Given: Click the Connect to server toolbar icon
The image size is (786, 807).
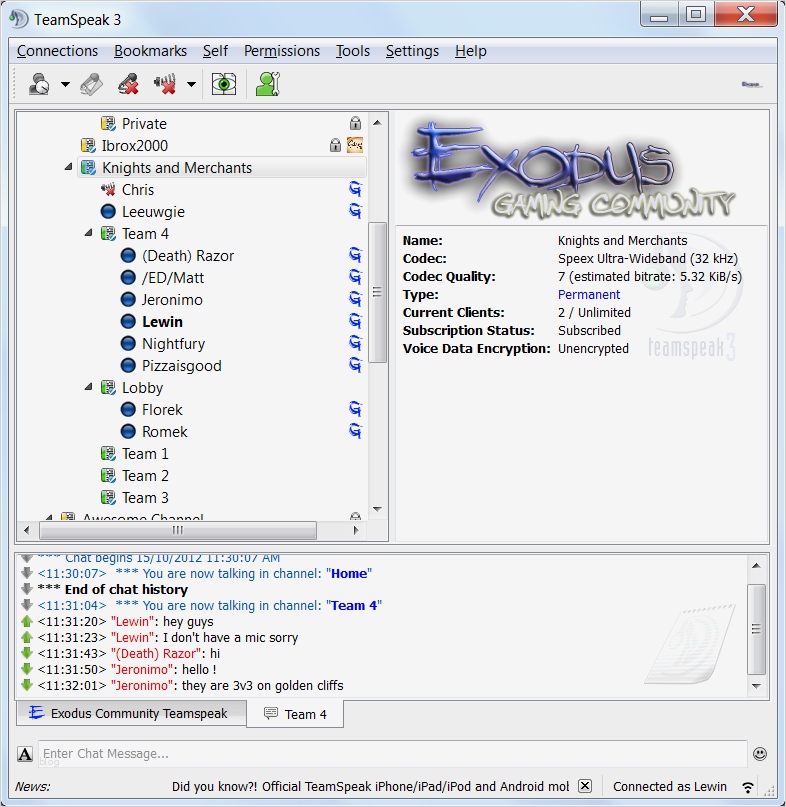Looking at the screenshot, I should click(x=39, y=84).
